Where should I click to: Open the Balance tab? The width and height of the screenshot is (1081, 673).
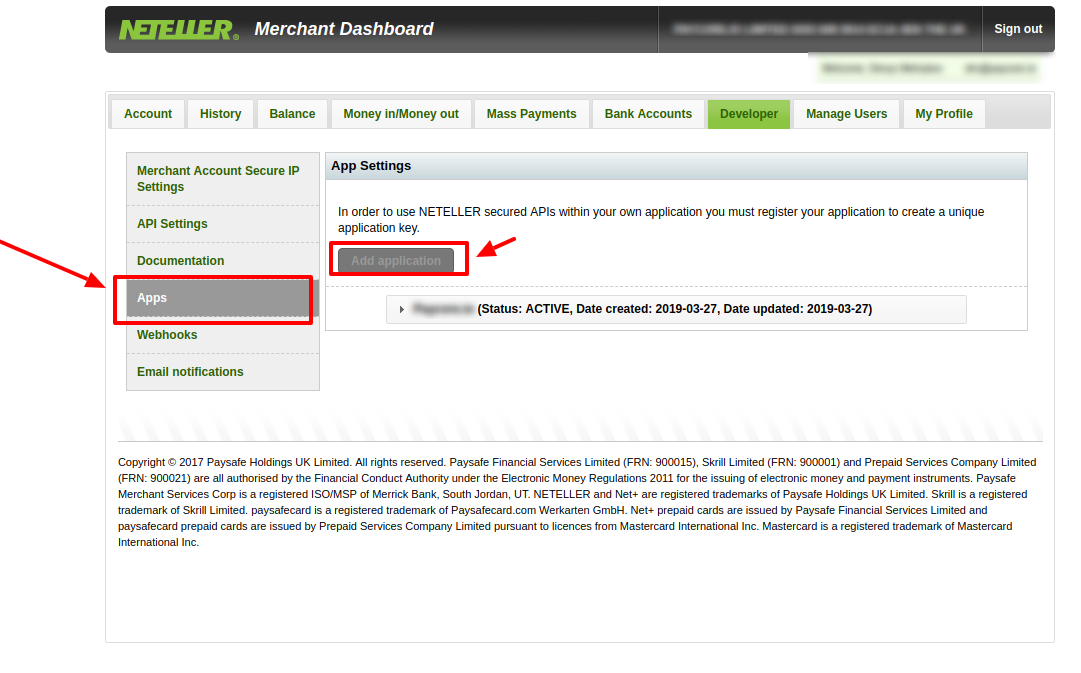292,114
